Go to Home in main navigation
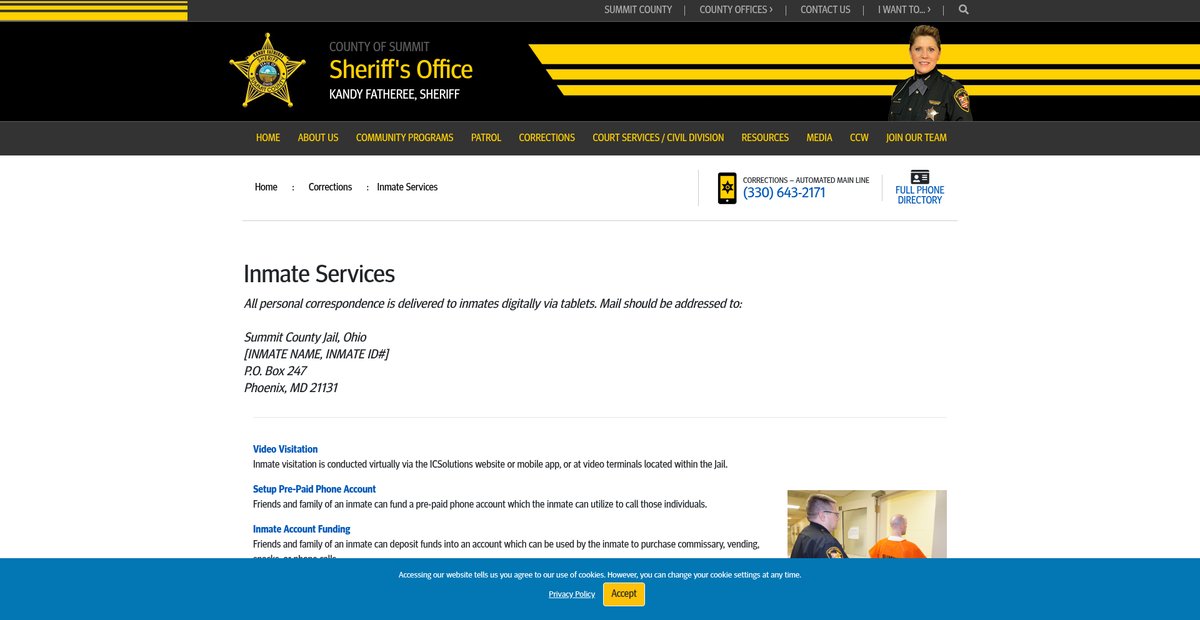Image resolution: width=1200 pixels, height=620 pixels. pyautogui.click(x=268, y=138)
